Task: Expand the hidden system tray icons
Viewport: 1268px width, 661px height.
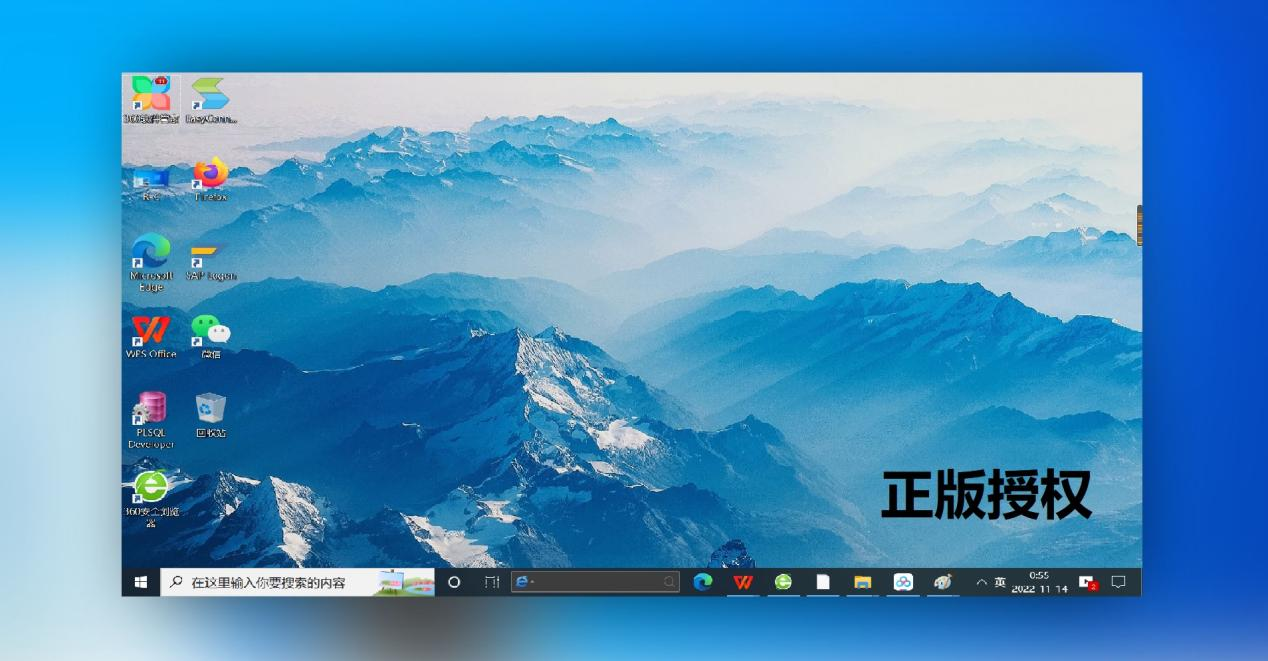Action: [981, 582]
